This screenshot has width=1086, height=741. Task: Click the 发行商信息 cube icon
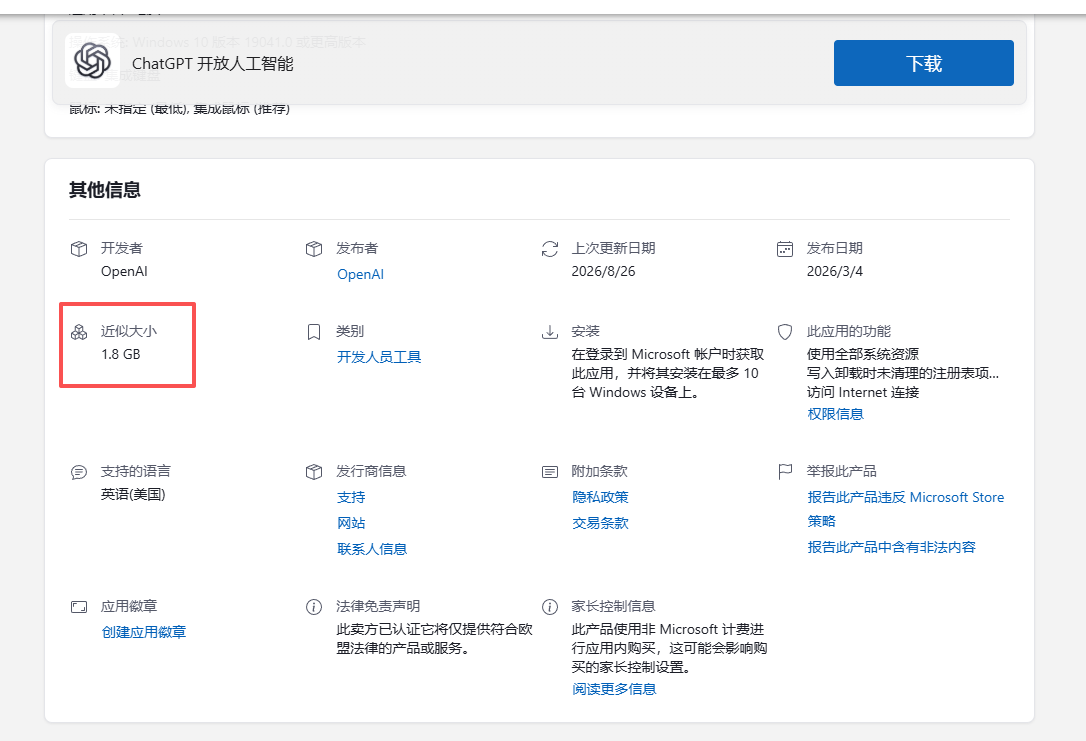pos(314,472)
